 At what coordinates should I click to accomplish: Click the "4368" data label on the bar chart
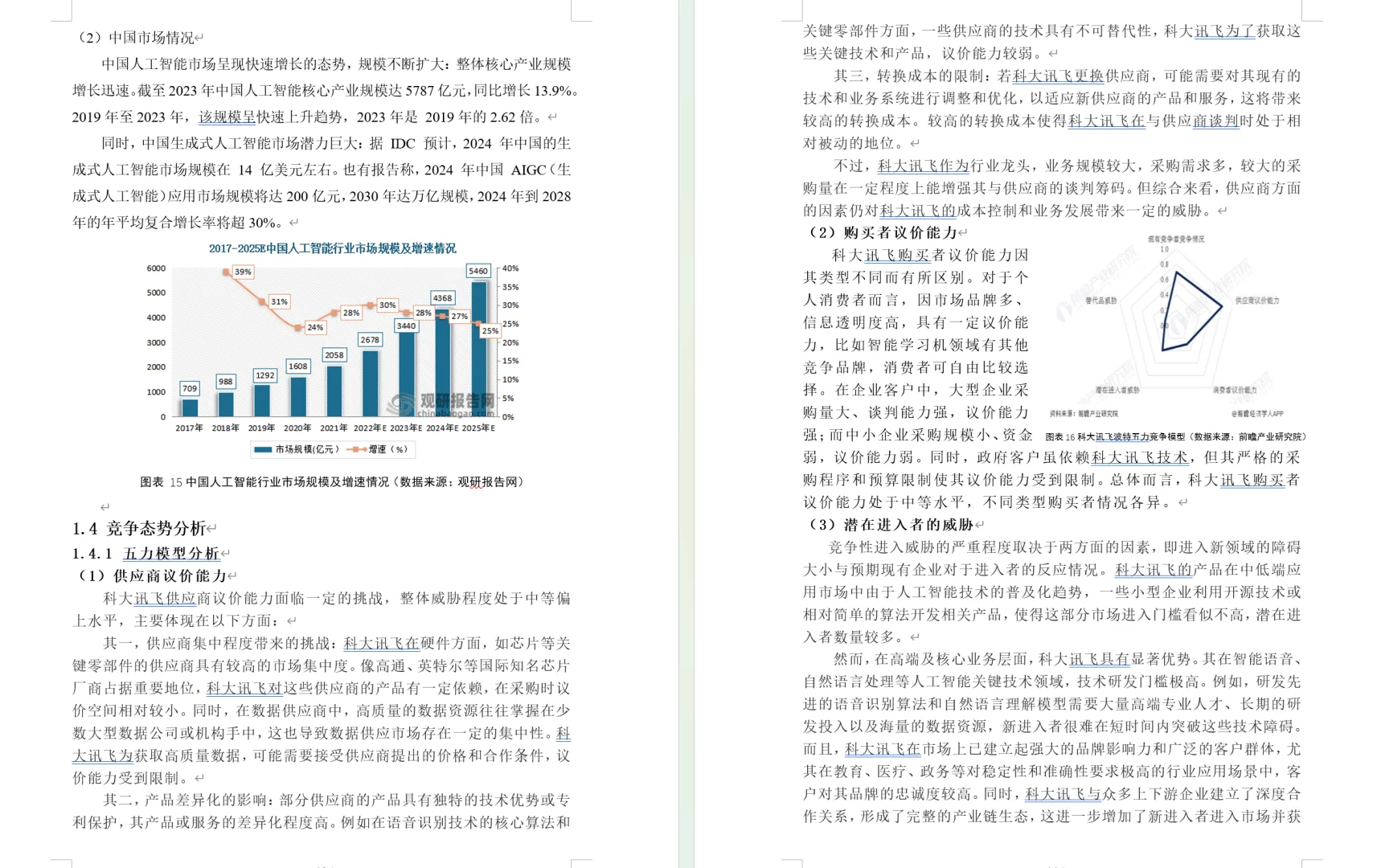click(x=442, y=298)
